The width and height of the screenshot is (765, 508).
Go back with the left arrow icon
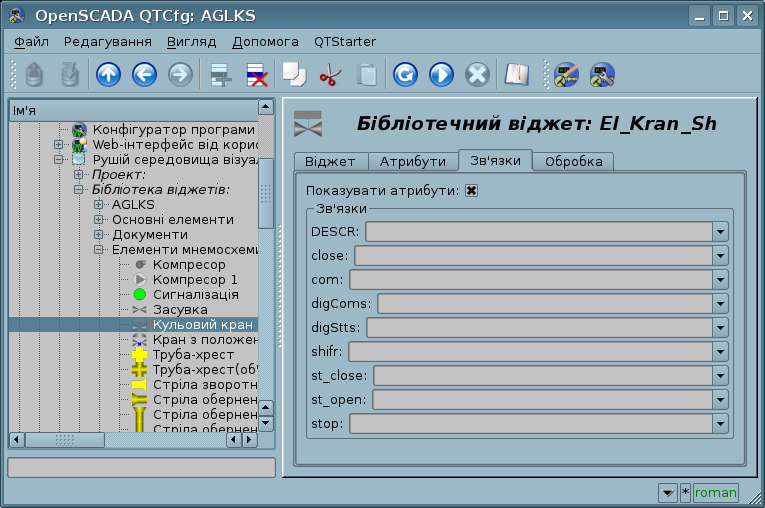143,74
